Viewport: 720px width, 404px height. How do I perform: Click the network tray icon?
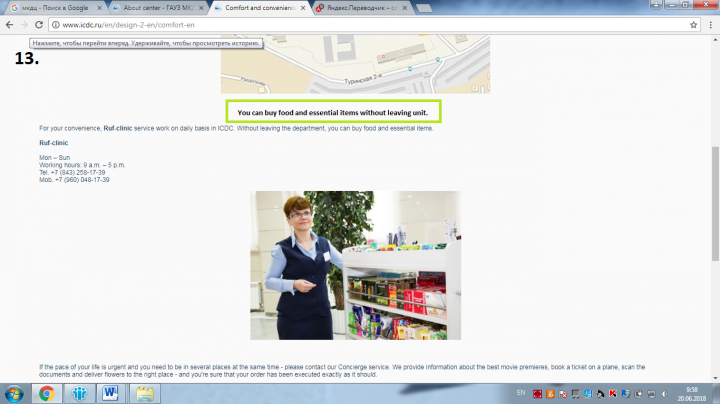click(x=651, y=394)
